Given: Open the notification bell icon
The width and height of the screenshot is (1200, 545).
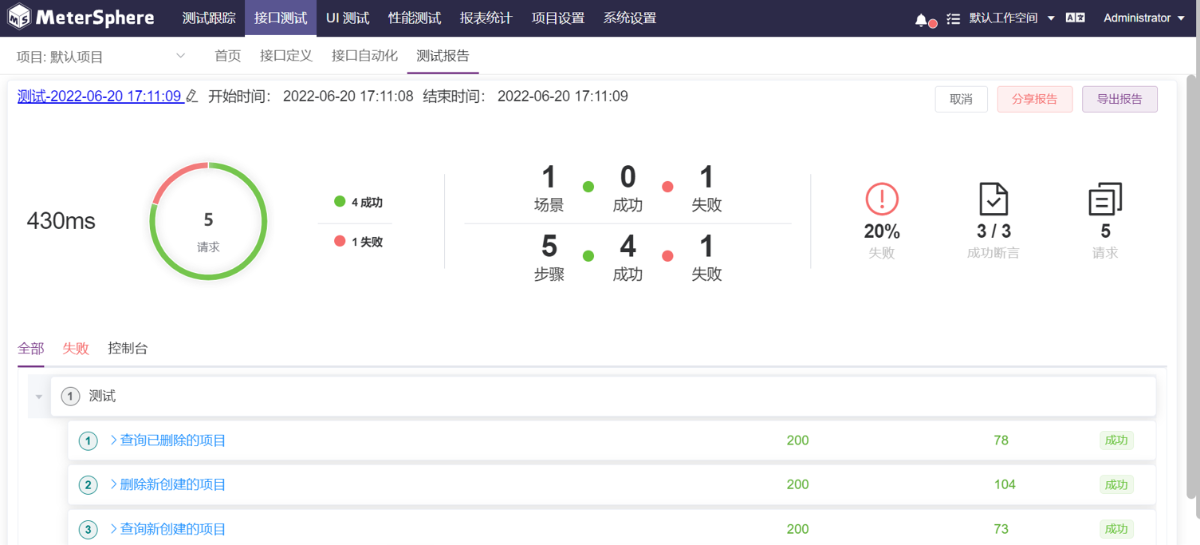Looking at the screenshot, I should tap(921, 19).
